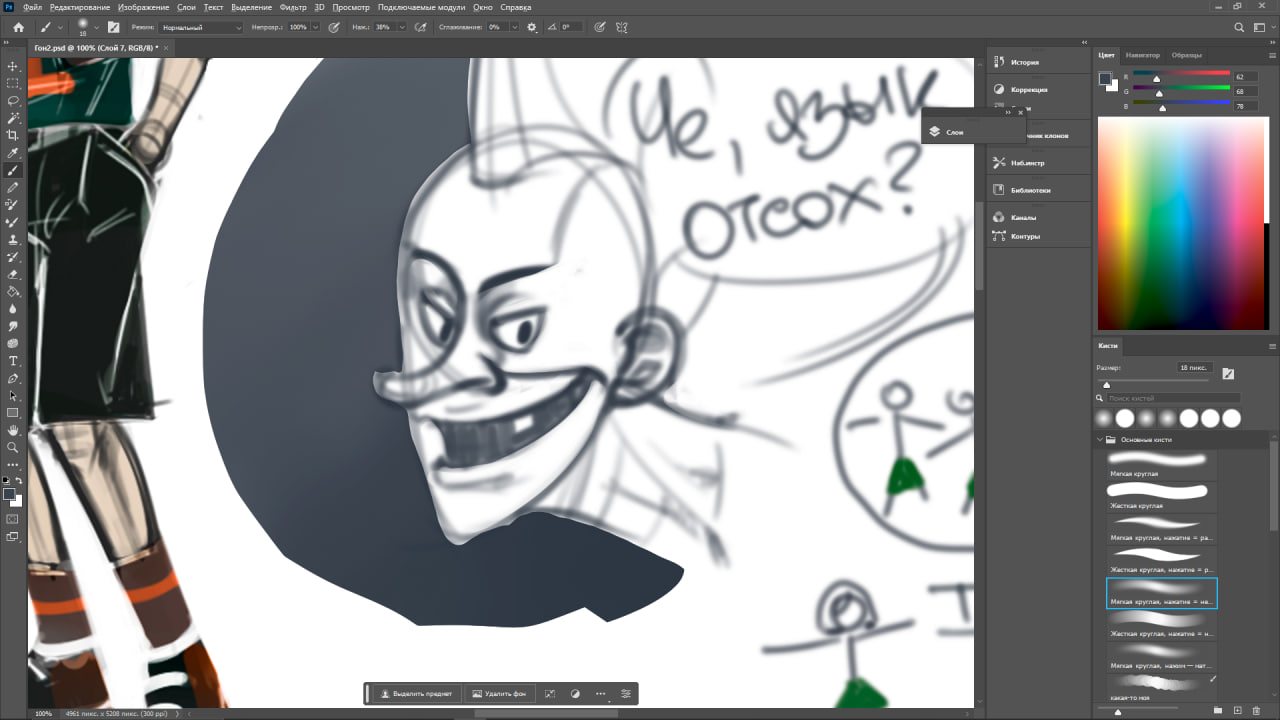Screen dimensions: 1280x720
Task: Select the Zoom magnifier tool
Action: tap(13, 447)
